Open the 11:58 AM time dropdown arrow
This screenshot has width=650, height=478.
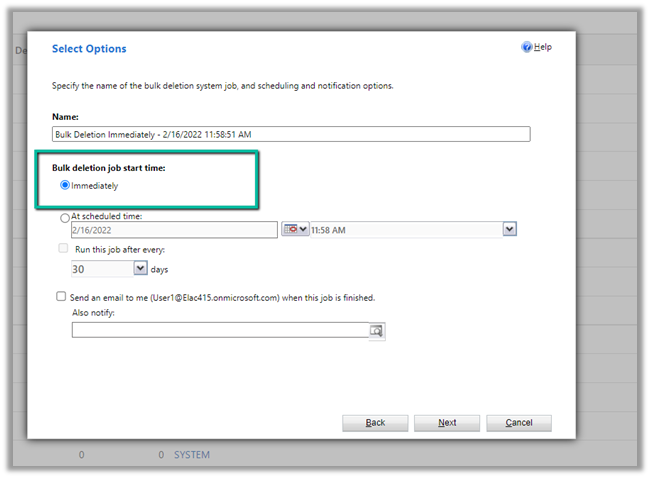tap(509, 229)
